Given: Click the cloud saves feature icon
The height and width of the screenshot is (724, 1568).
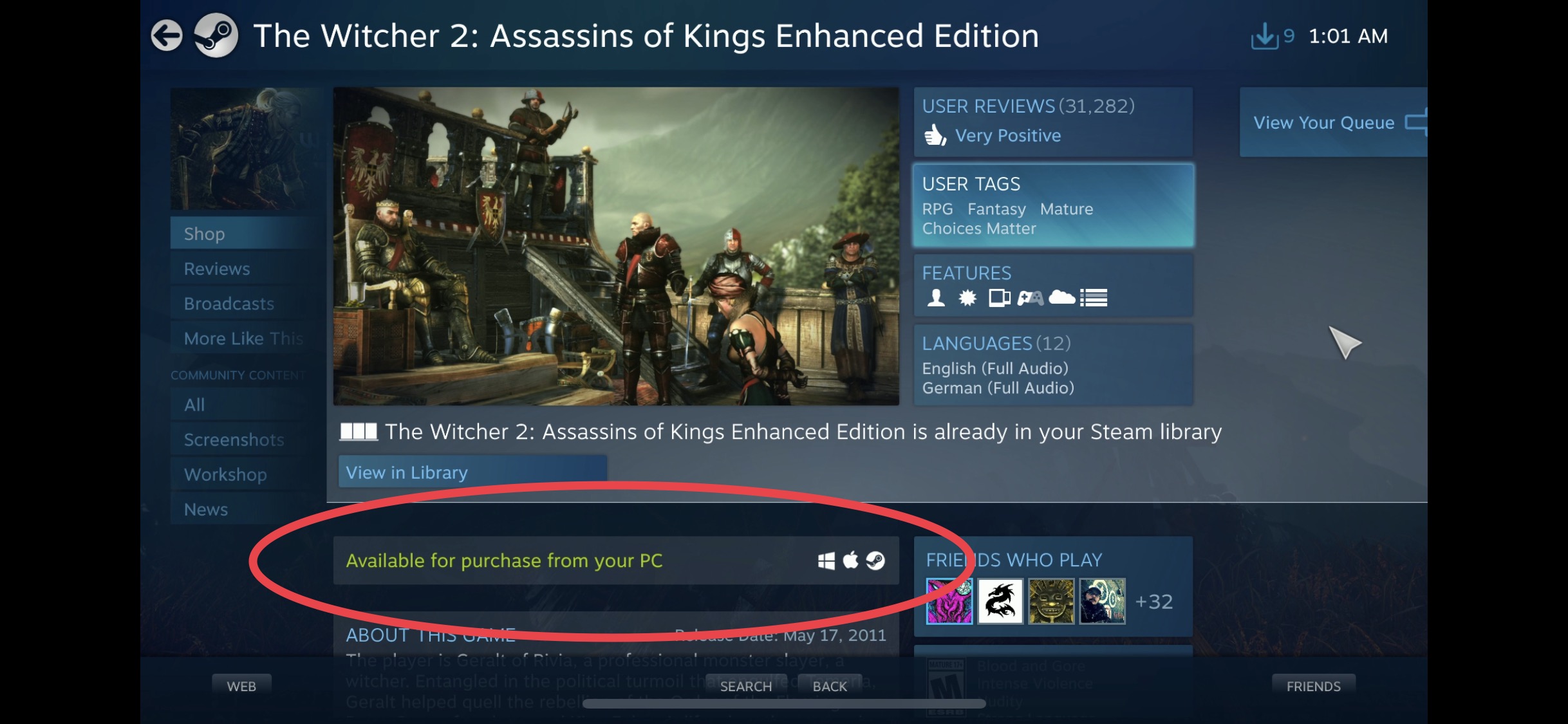Looking at the screenshot, I should (x=1062, y=297).
